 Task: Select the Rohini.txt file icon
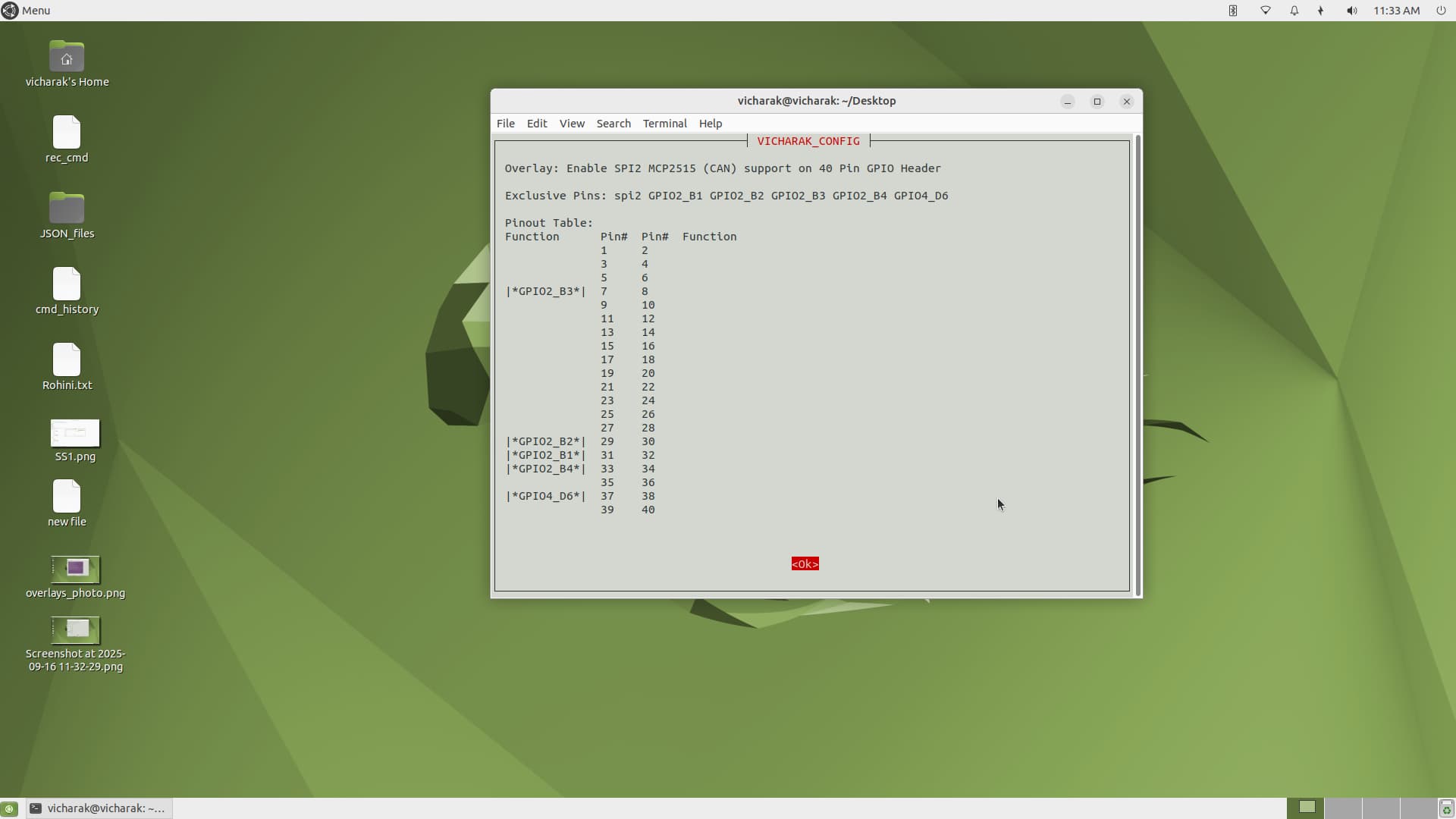coord(67,360)
